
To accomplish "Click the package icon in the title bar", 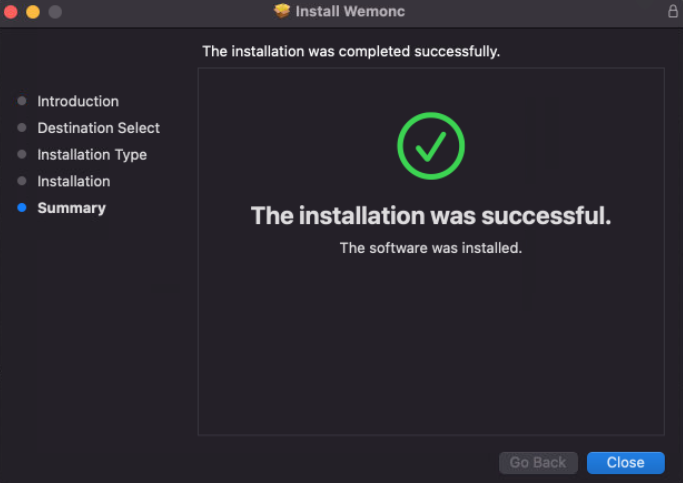I will (282, 11).
